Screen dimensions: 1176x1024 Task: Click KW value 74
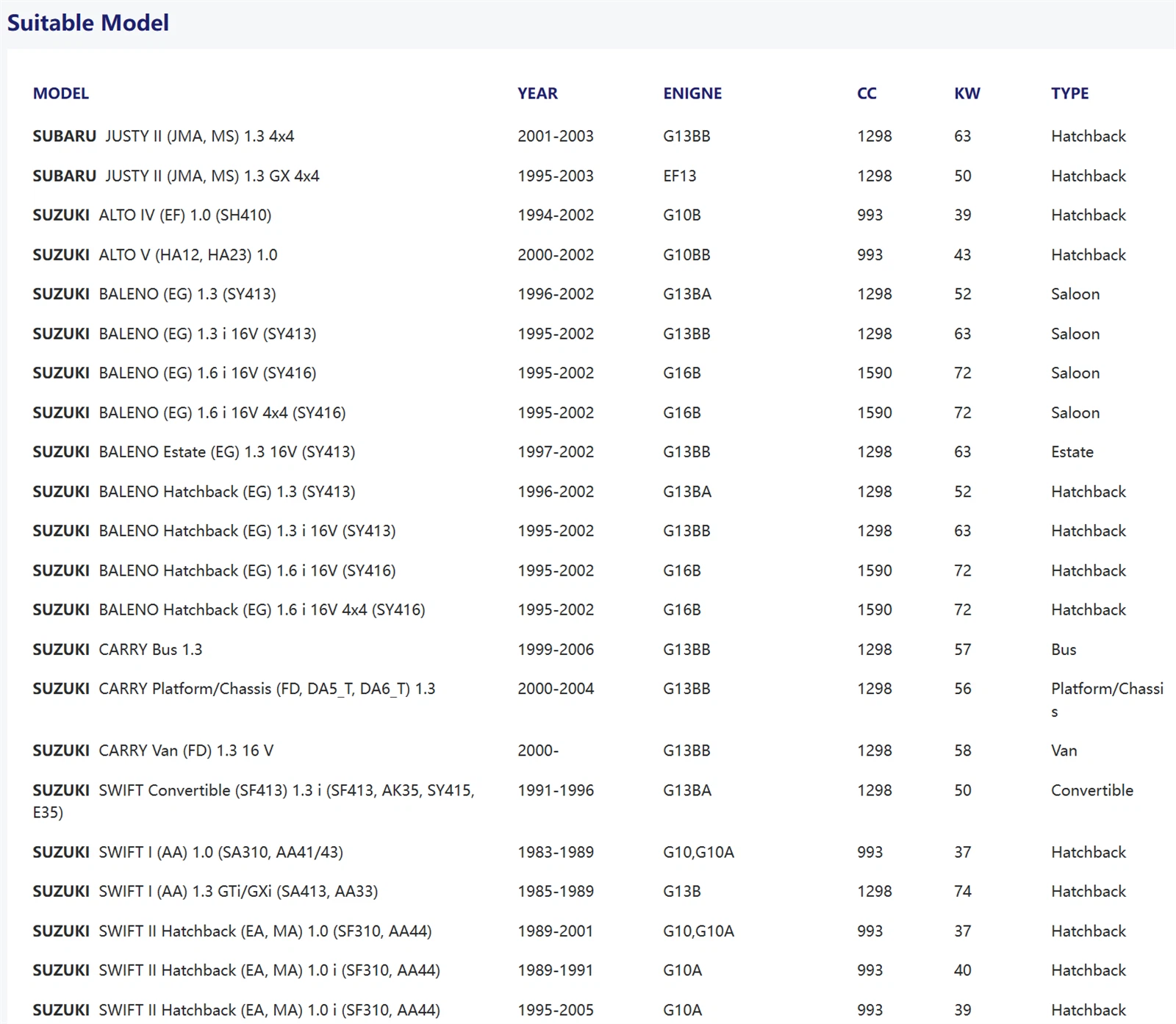962,892
